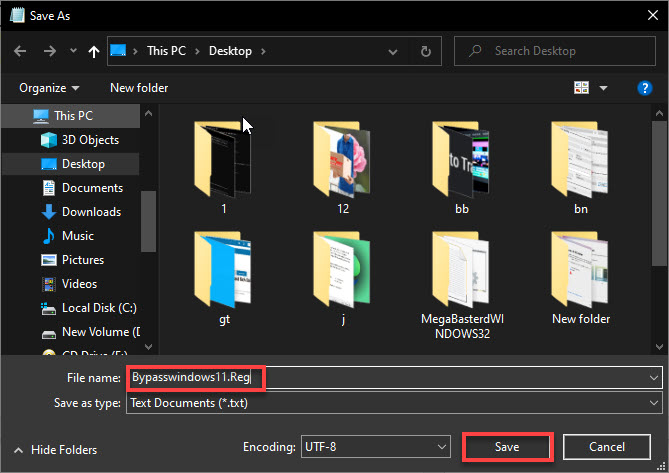Click the Back navigation arrow
Screen dimensions: 669x473
point(20,52)
